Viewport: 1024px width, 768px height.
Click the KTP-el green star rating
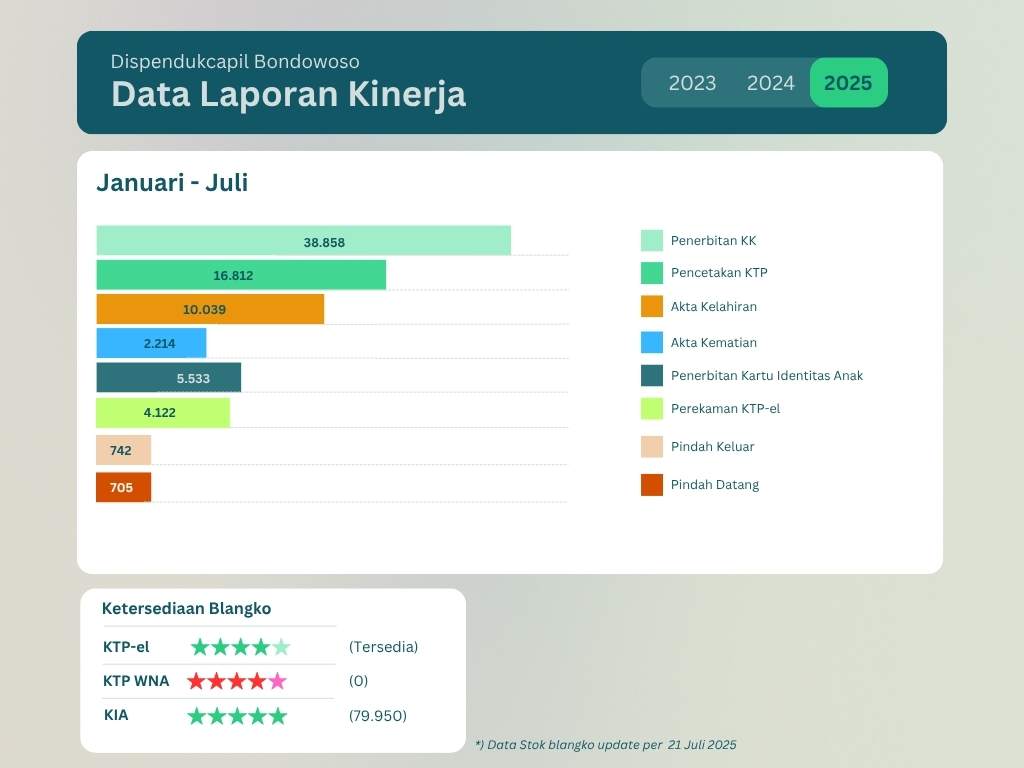point(240,647)
